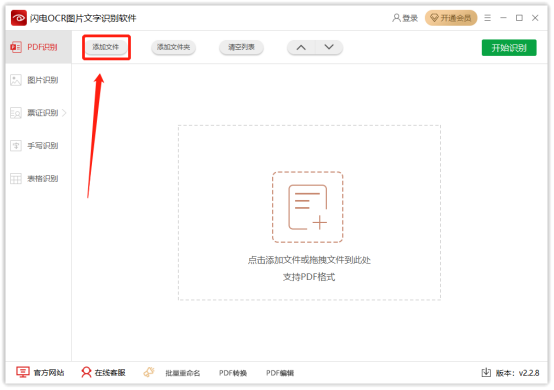Maximize the OCR software window
Viewport: 554px width, 390px height.
(x=519, y=18)
